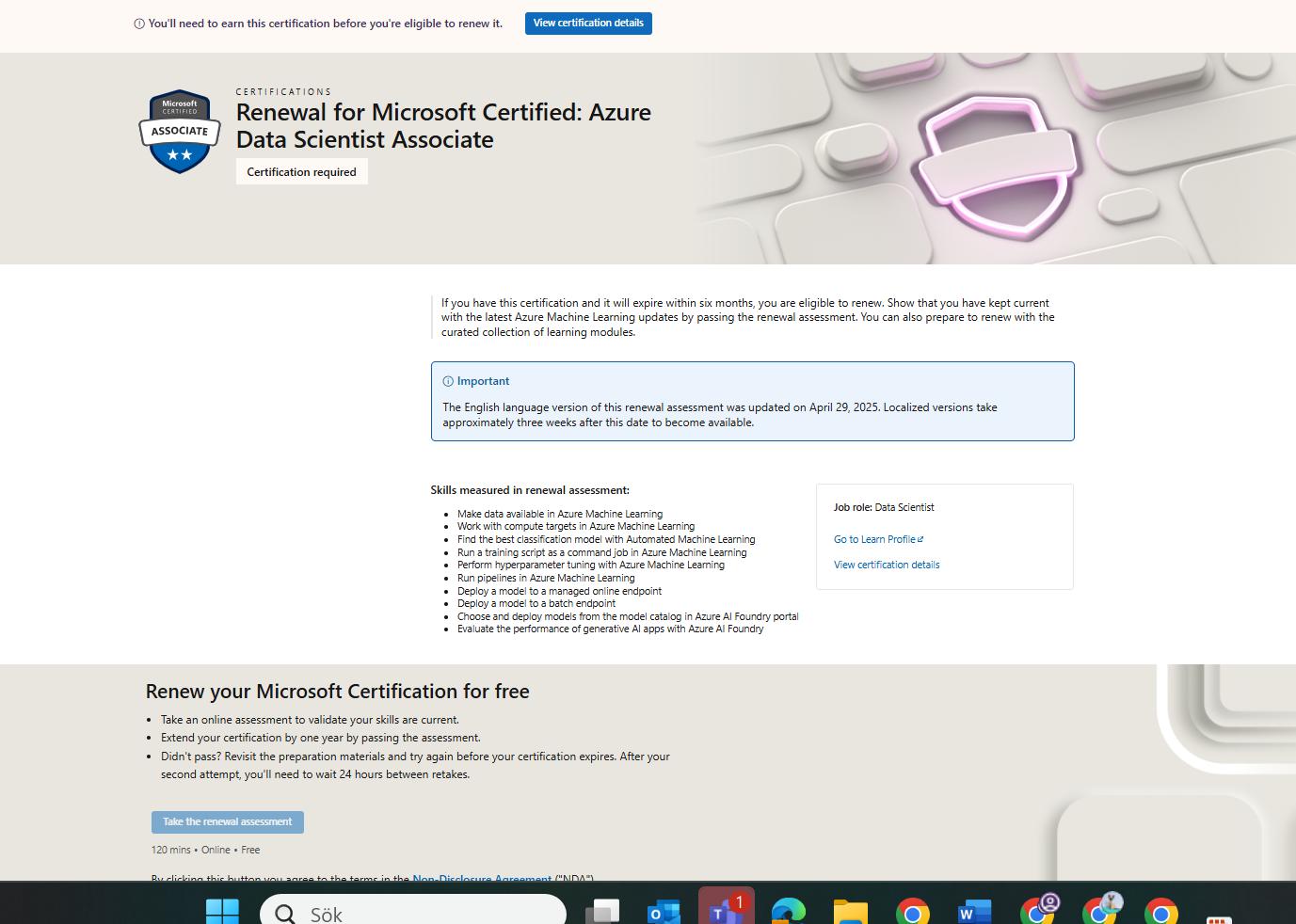
Task: Open Chrome with the purple profile badge
Action: coord(1038,909)
